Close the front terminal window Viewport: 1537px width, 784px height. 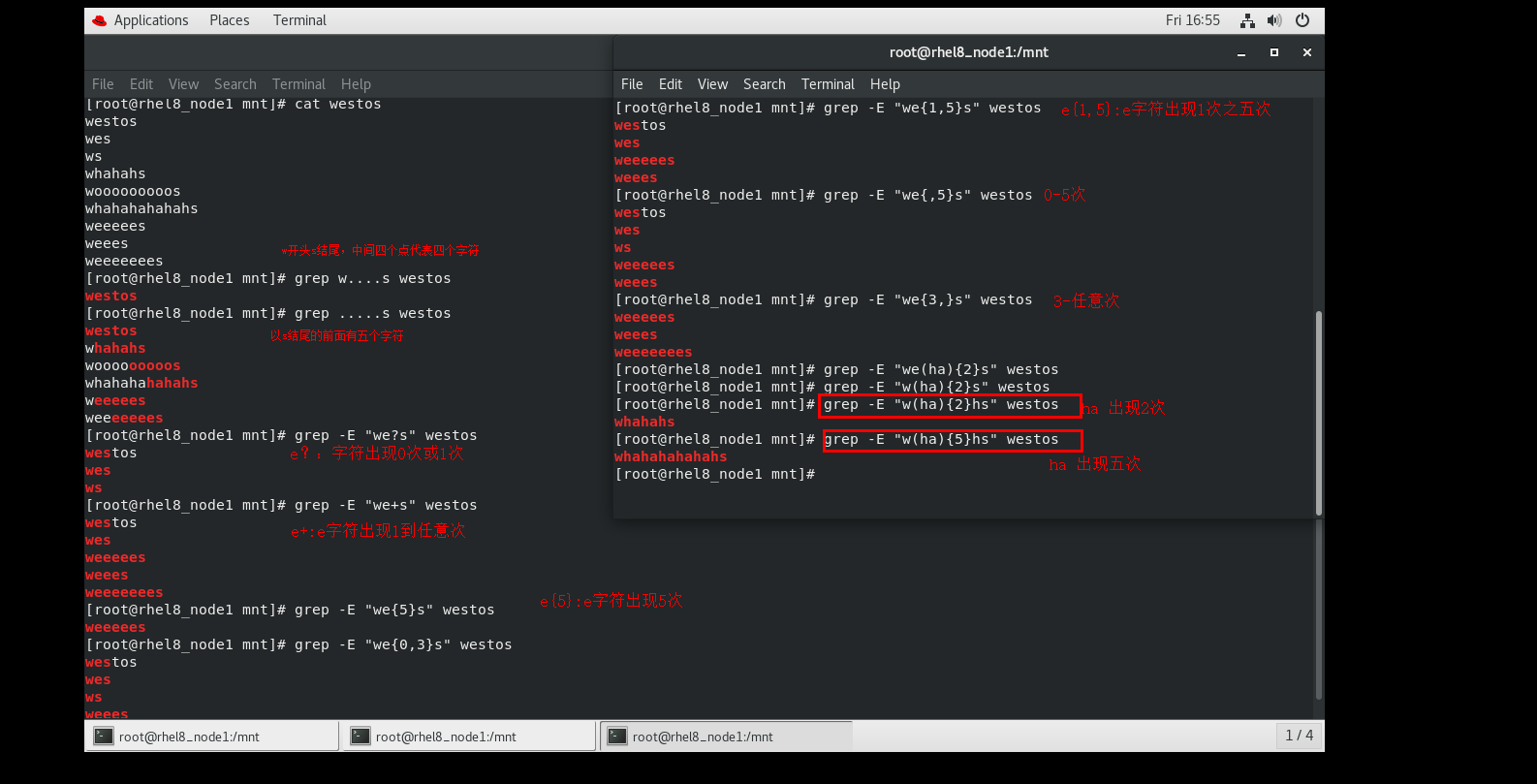(1307, 52)
